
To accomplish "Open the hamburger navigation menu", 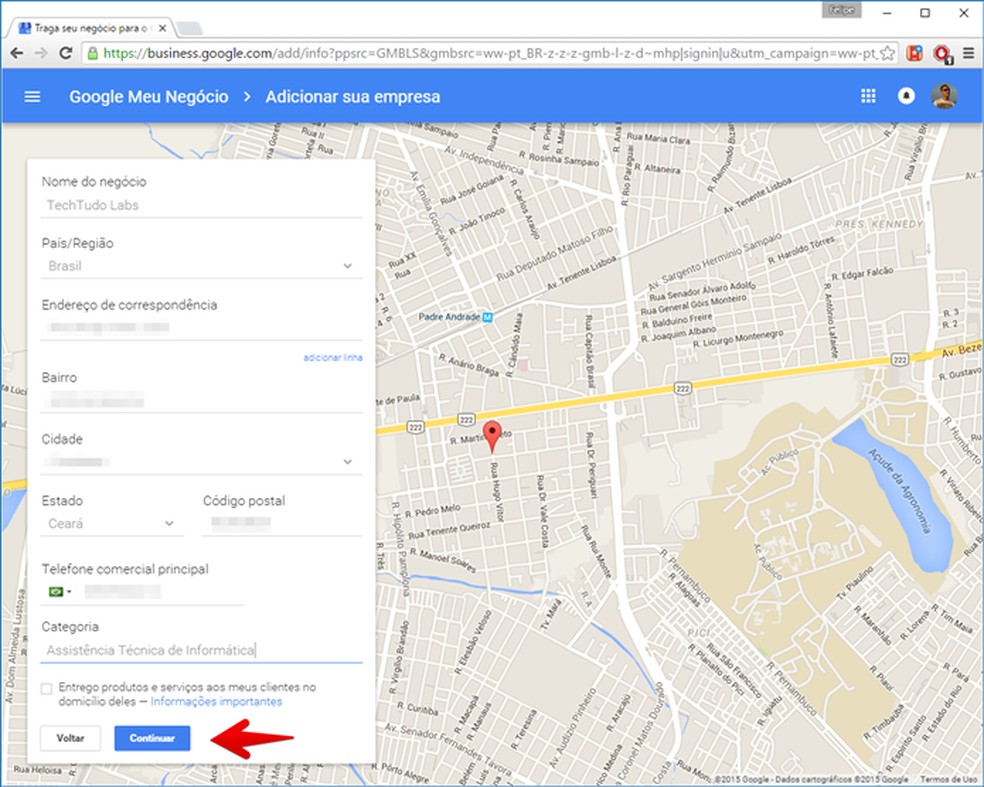I will (32, 97).
